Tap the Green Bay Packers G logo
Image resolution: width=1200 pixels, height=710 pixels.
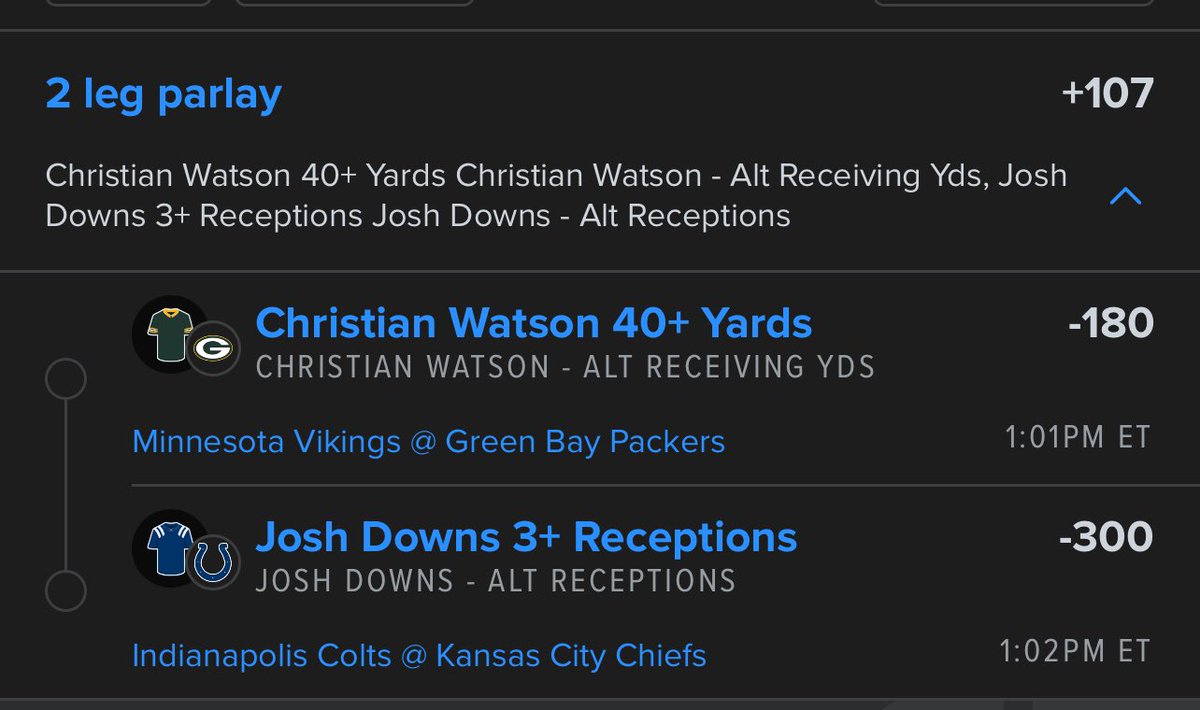(214, 349)
